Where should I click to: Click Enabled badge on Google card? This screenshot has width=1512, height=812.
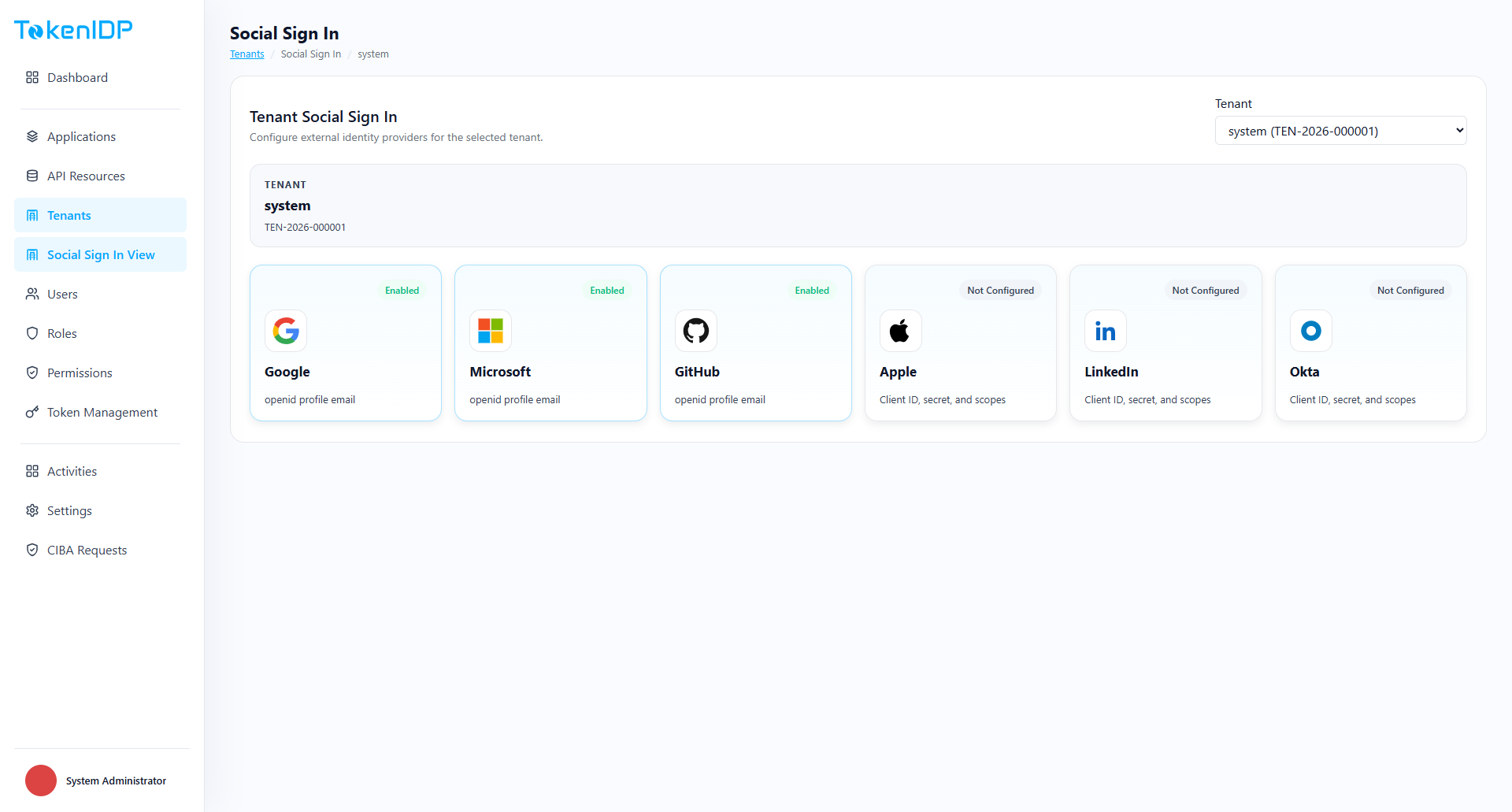[x=402, y=291]
